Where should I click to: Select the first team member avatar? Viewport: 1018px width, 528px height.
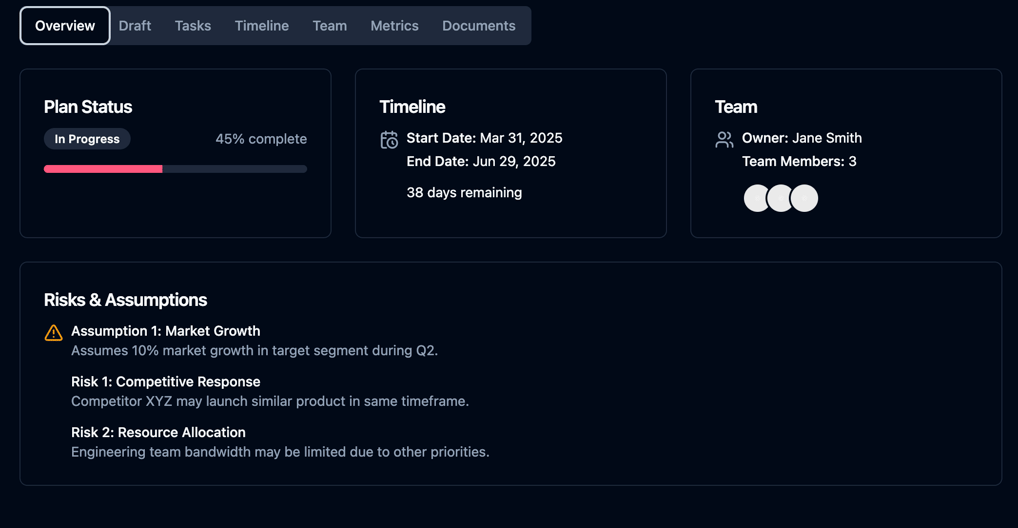(756, 198)
